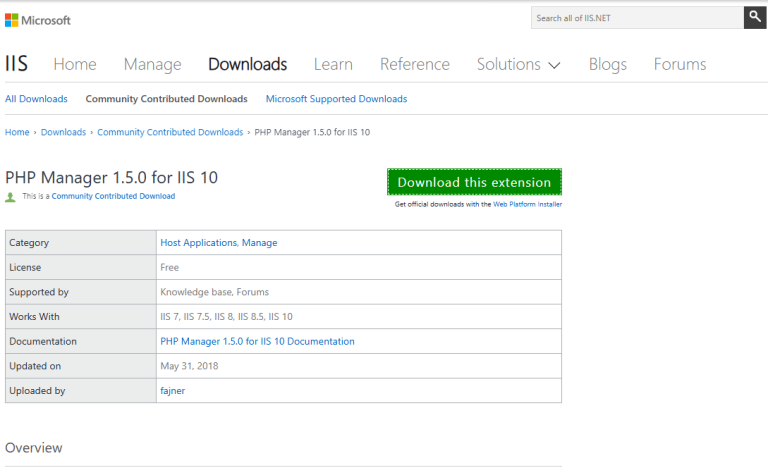Image resolution: width=768 pixels, height=468 pixels.
Task: Expand the Solutions dropdown chevron
Action: pyautogui.click(x=554, y=65)
